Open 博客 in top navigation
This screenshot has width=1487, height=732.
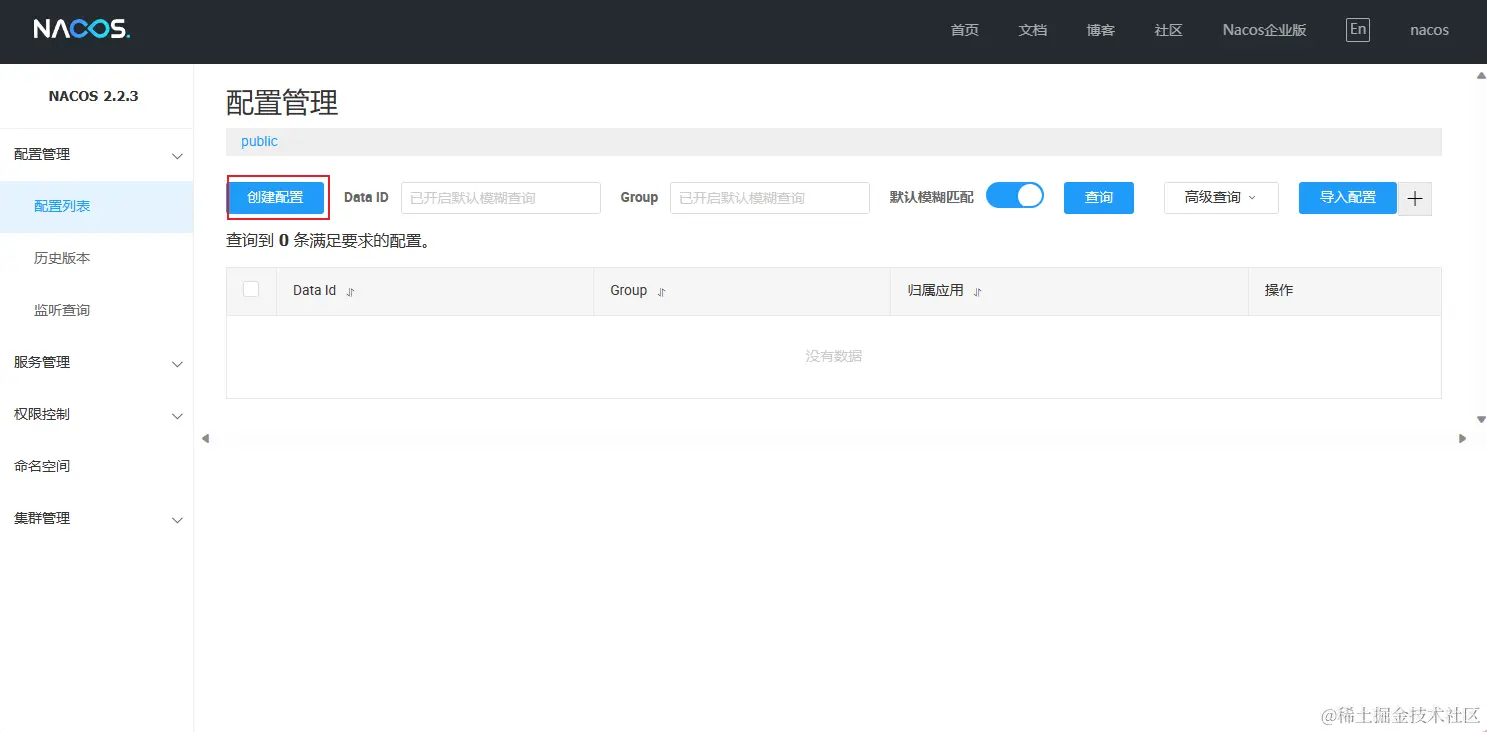1101,30
